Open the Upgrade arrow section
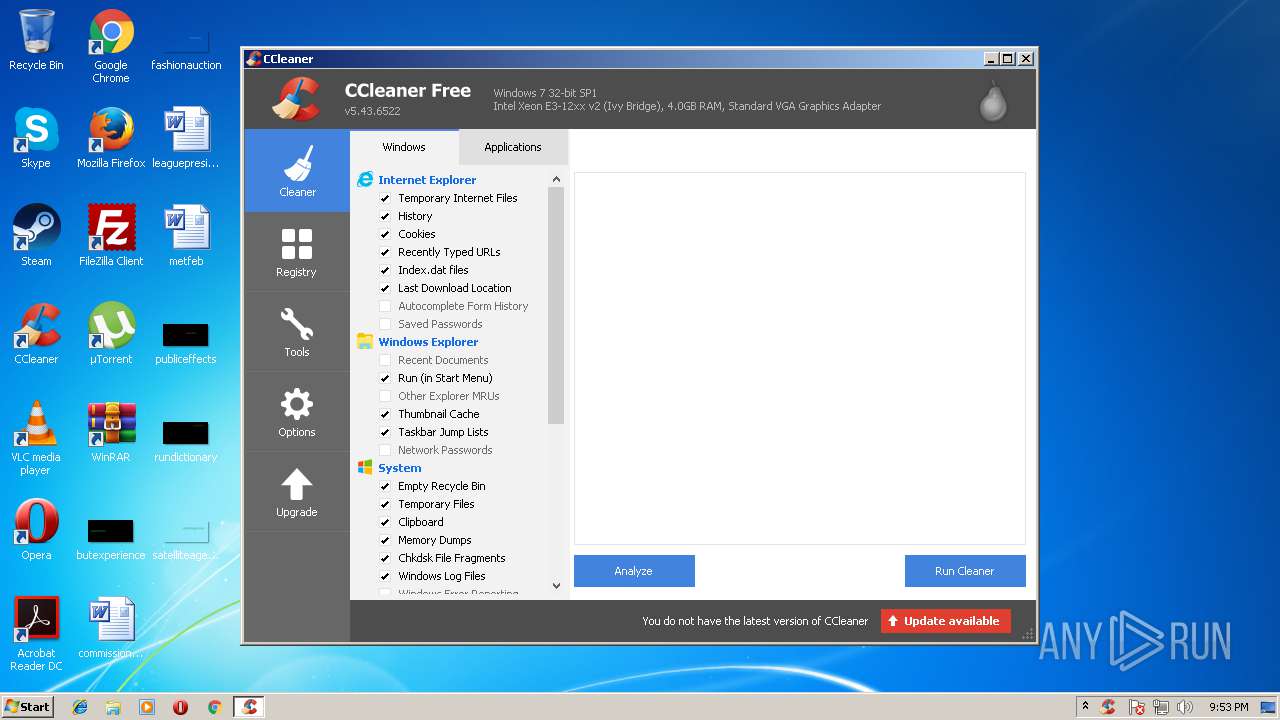The height and width of the screenshot is (720, 1280). (x=297, y=491)
